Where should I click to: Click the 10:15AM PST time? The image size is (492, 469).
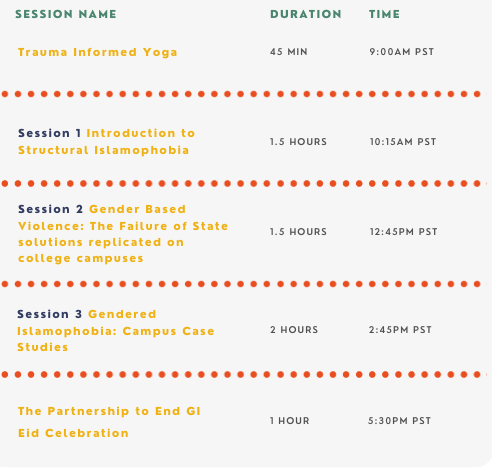click(x=403, y=142)
